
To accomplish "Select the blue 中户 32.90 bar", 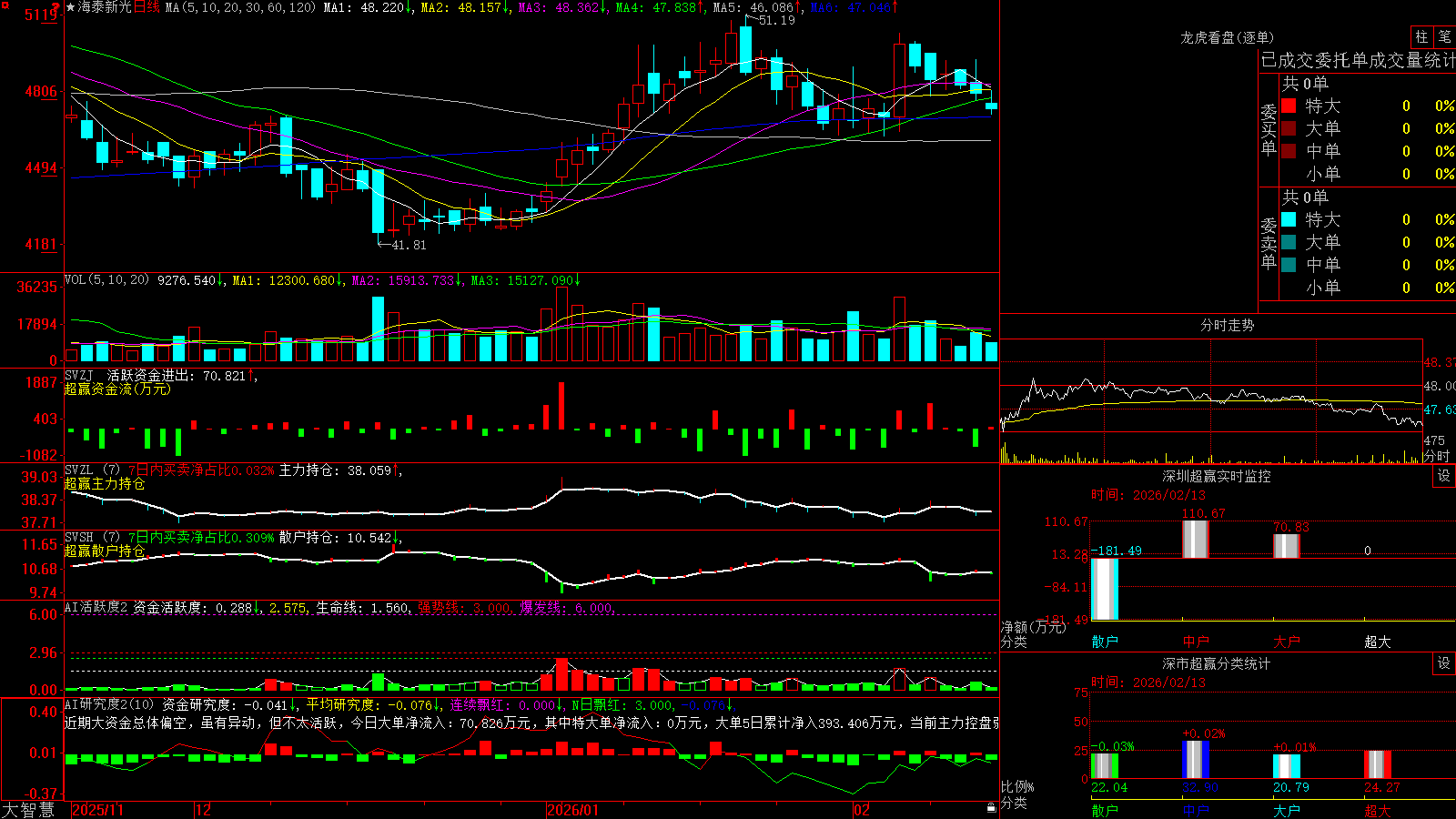I will pyautogui.click(x=1196, y=759).
